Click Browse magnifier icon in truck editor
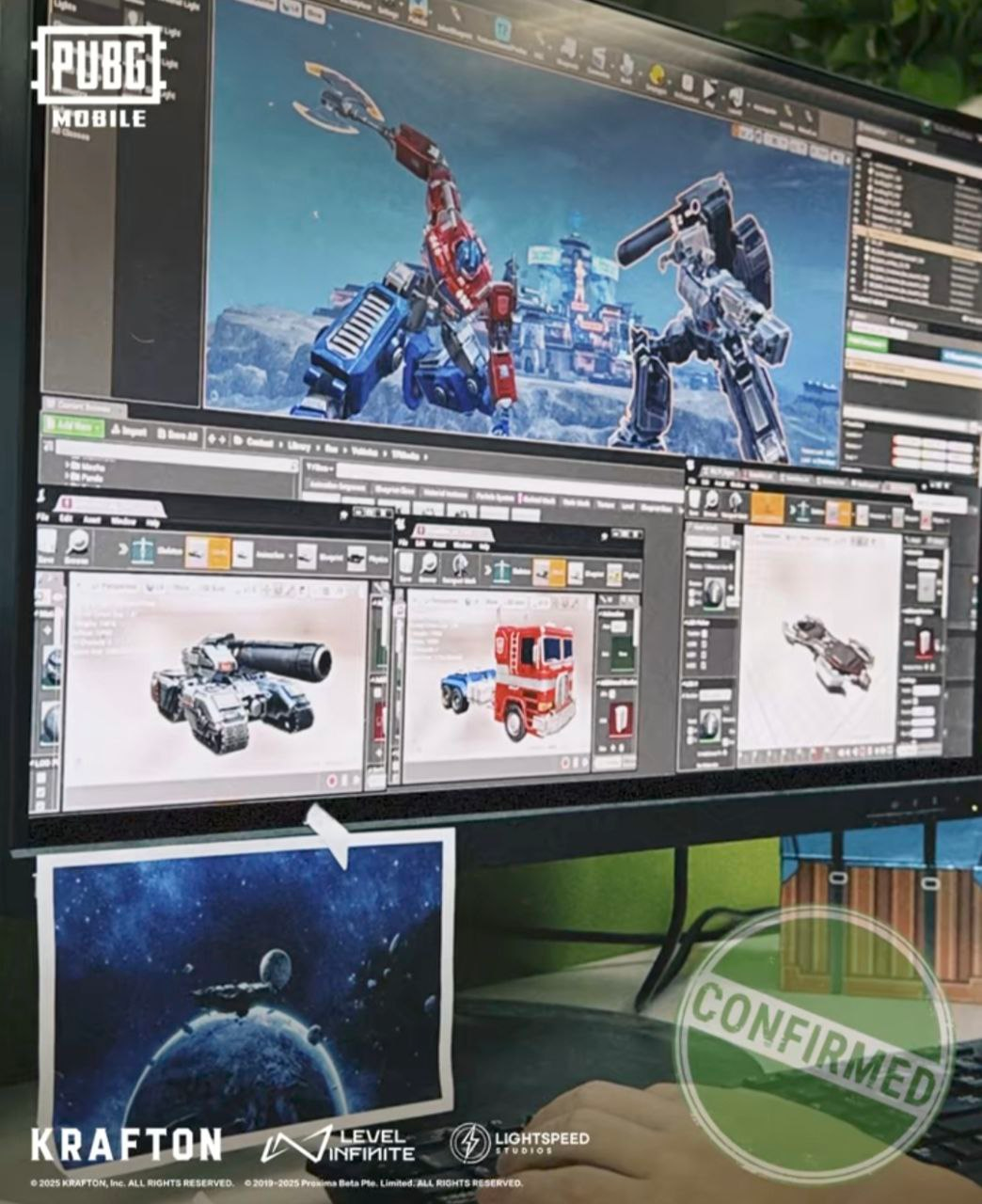This screenshot has width=982, height=1204. pyautogui.click(x=430, y=564)
